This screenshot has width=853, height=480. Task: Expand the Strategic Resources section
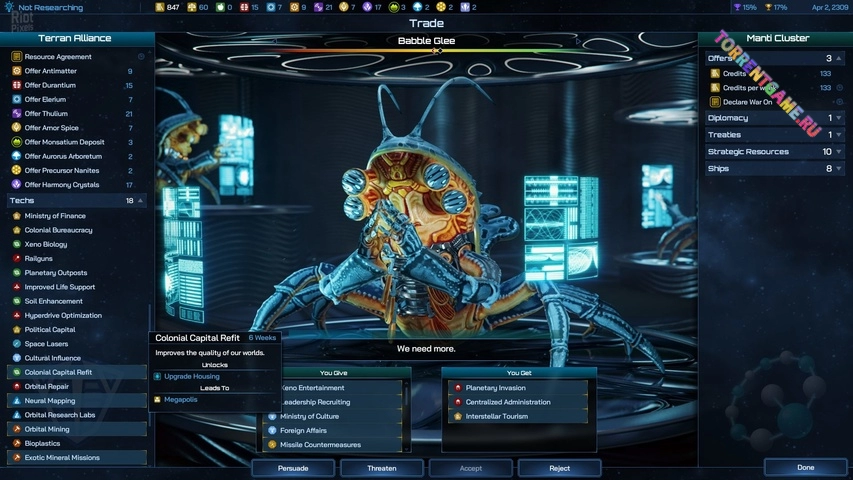[x=839, y=152]
